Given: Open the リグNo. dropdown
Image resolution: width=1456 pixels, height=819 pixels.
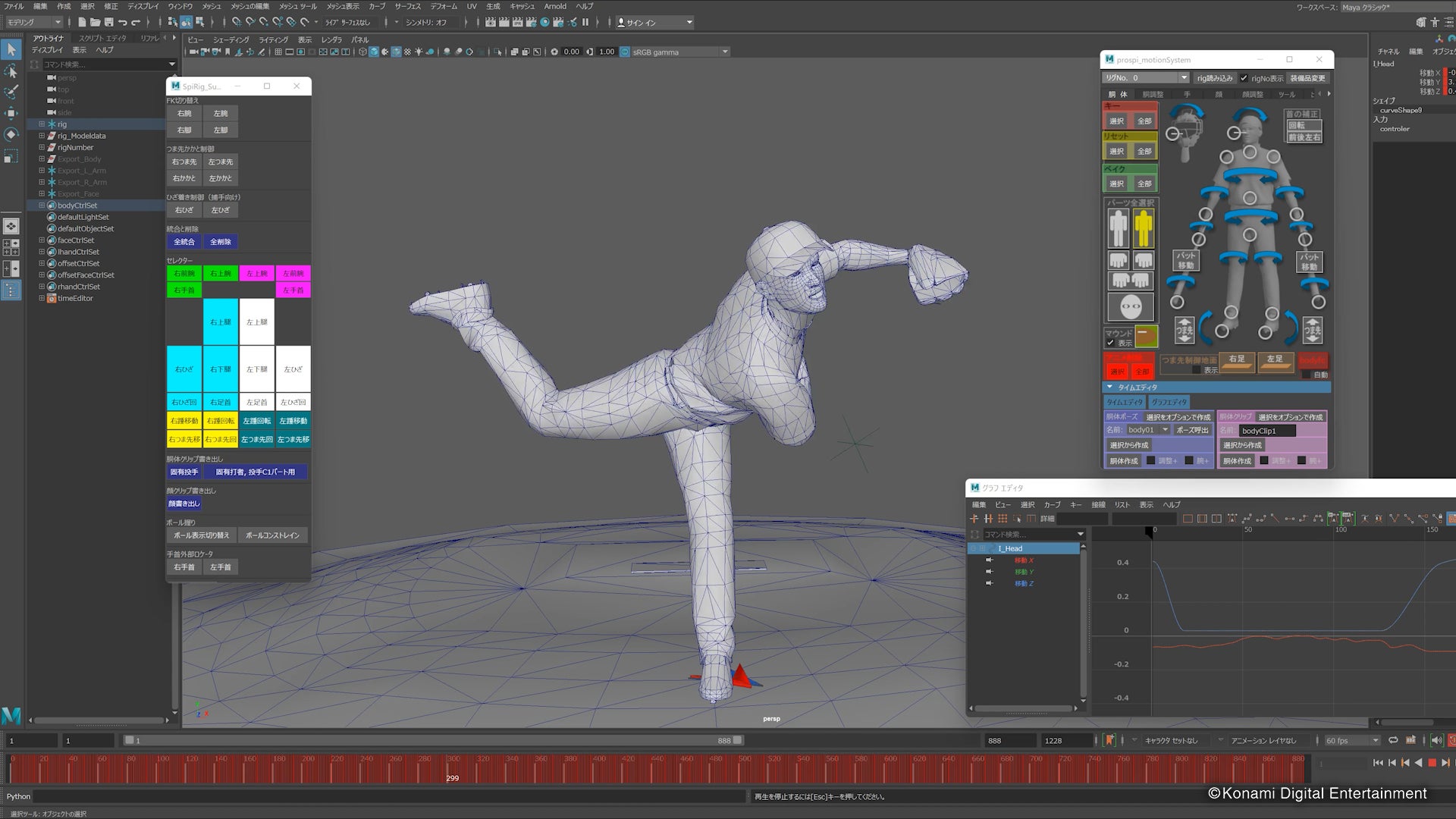Looking at the screenshot, I should [x=1183, y=78].
